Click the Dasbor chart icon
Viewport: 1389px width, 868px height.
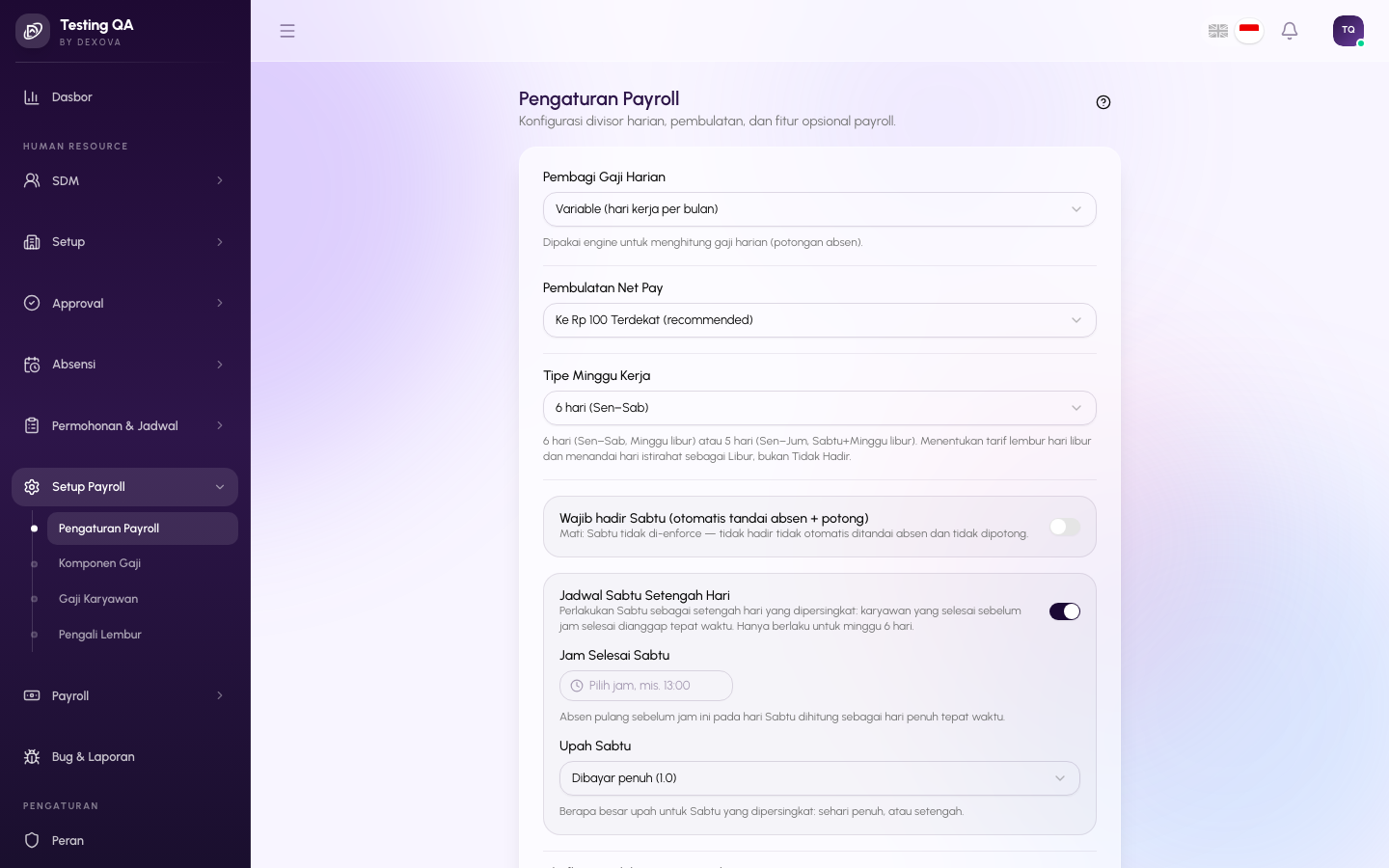[32, 97]
